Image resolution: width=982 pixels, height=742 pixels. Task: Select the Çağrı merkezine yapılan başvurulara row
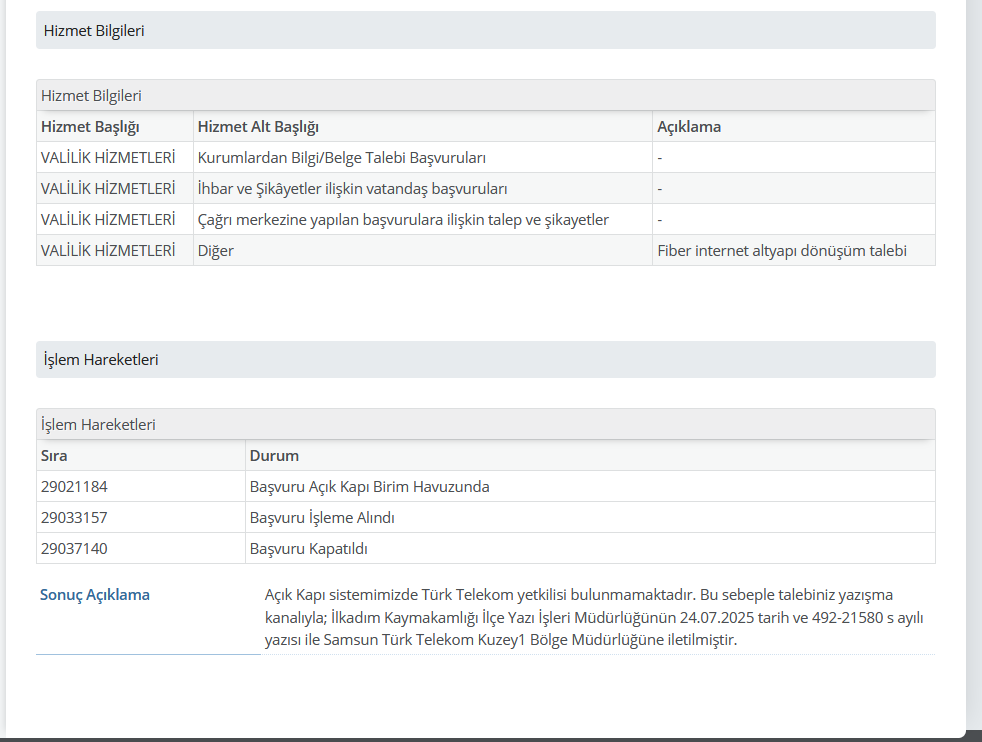point(485,219)
